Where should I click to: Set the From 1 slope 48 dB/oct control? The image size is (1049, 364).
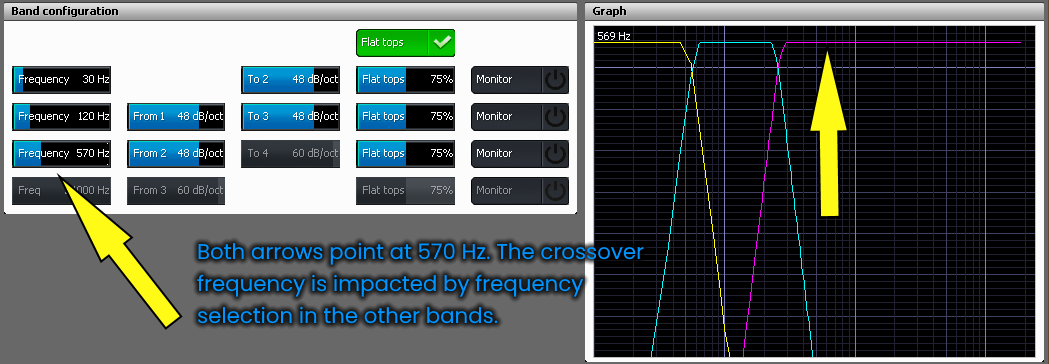pos(176,116)
